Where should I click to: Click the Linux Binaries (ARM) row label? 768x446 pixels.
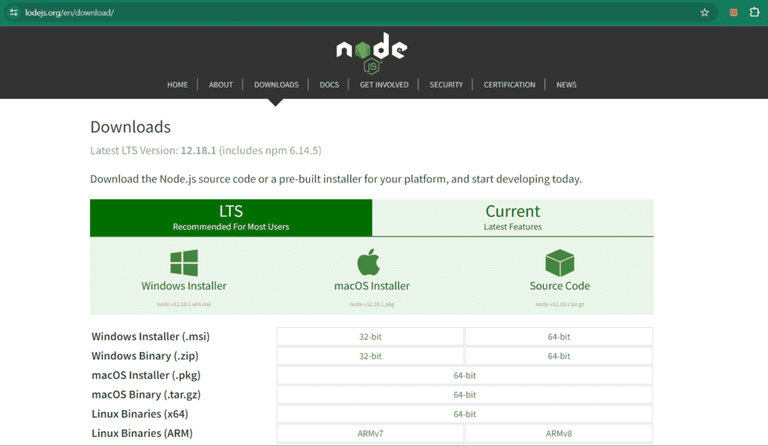click(x=142, y=433)
